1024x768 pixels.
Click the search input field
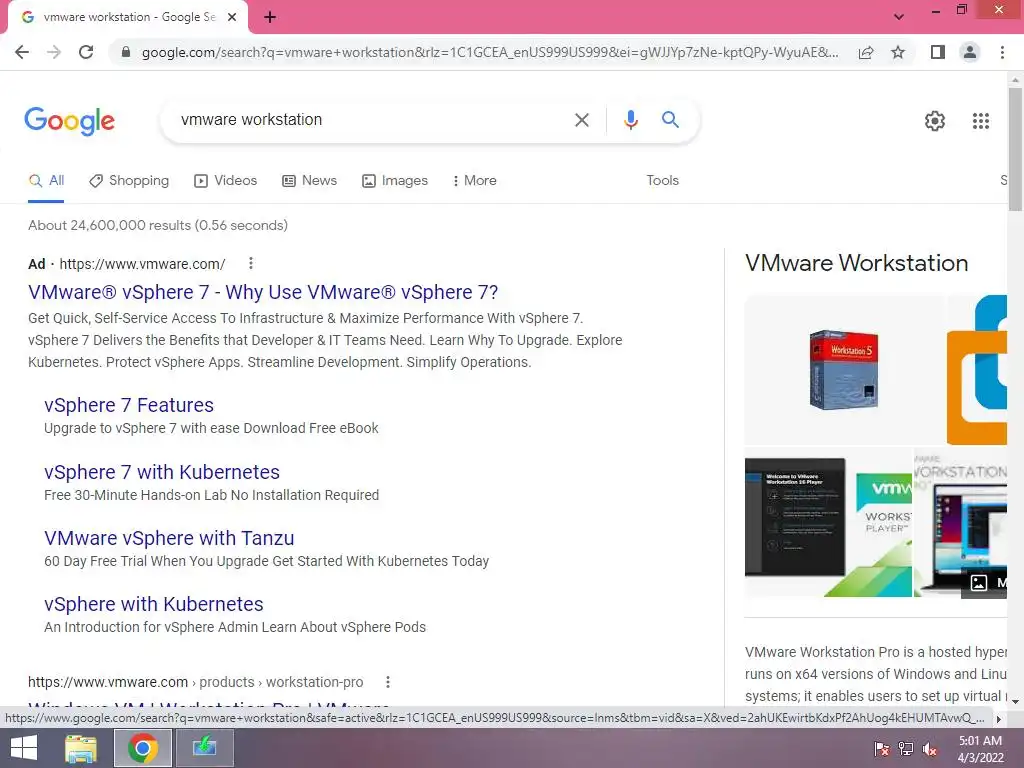(x=372, y=120)
